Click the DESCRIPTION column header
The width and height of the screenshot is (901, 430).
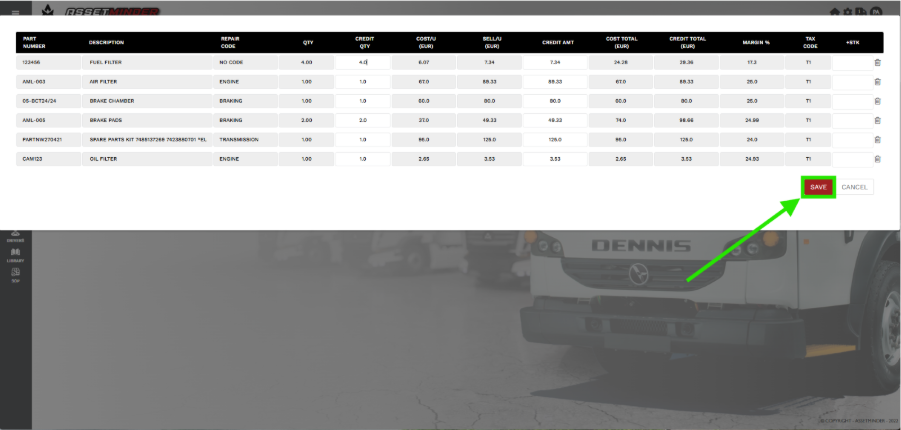(106, 43)
